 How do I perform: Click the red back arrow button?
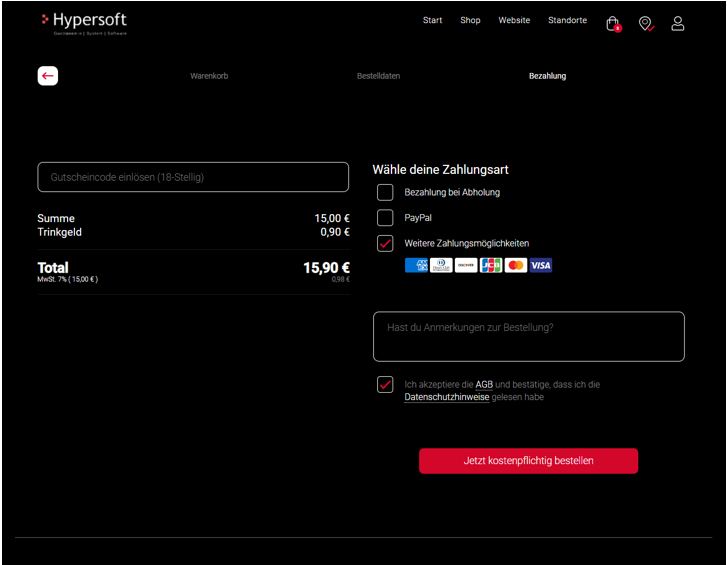click(48, 76)
